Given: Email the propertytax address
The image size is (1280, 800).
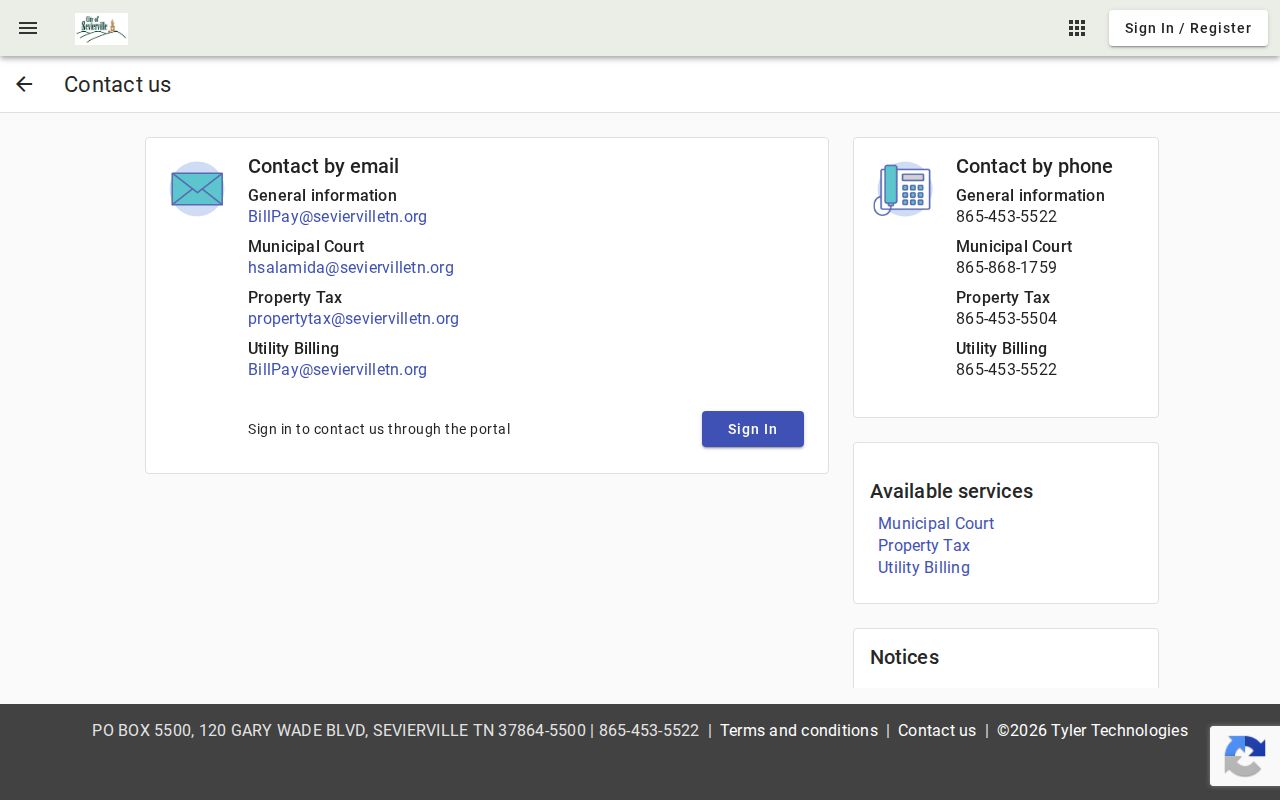Looking at the screenshot, I should tap(353, 318).
